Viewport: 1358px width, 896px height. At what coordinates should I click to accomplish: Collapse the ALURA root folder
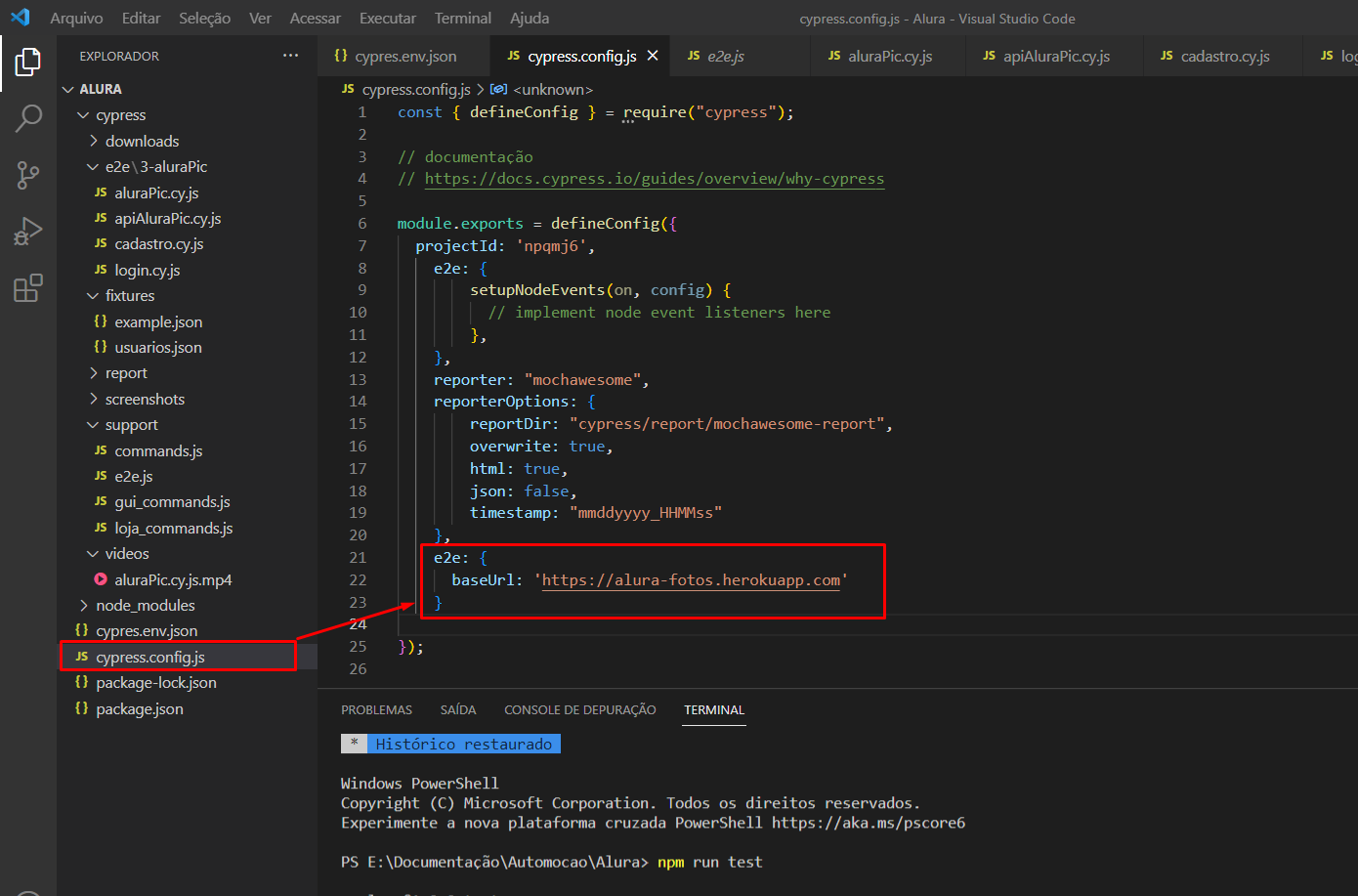point(68,89)
